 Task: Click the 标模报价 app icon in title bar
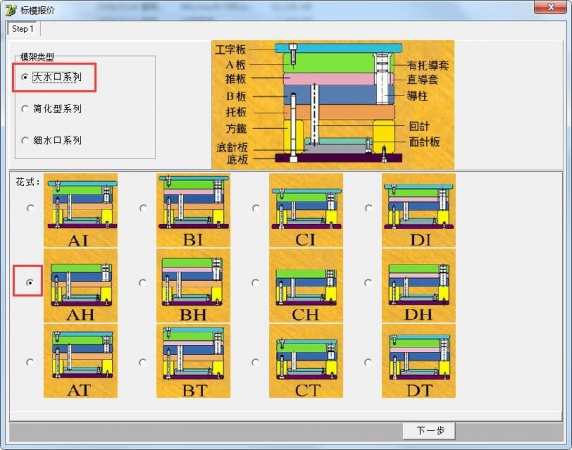[11, 9]
